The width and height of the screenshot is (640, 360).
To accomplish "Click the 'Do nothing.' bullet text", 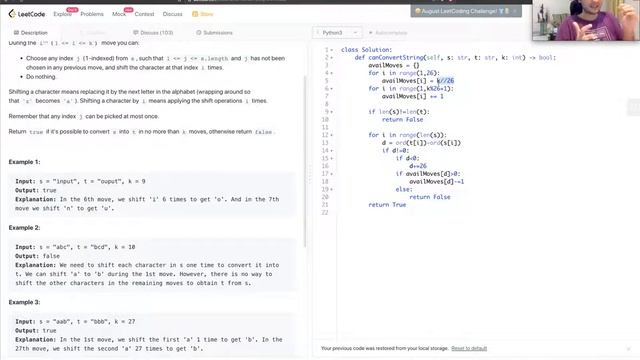I will (x=41, y=77).
